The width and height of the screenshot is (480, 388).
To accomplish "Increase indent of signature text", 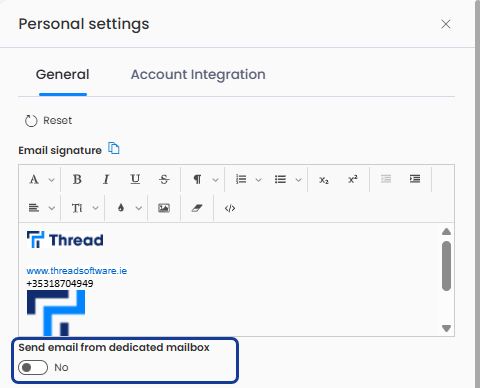I will (x=415, y=179).
